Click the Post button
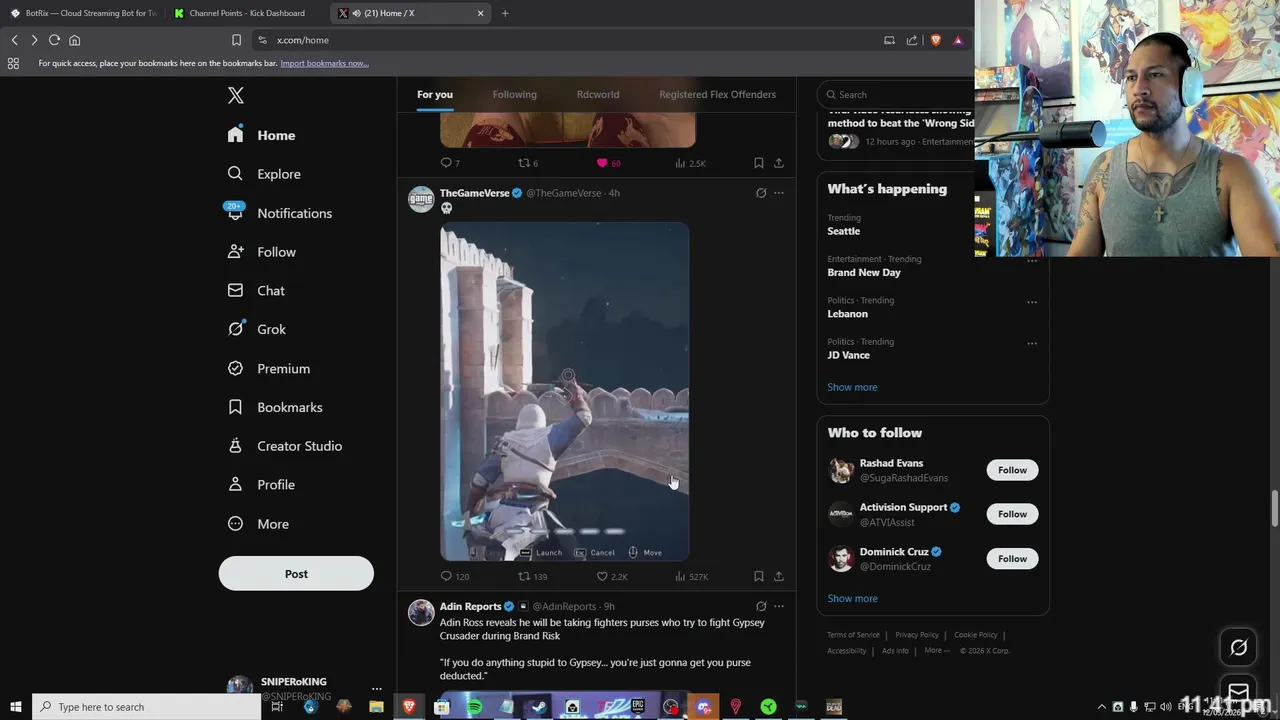The height and width of the screenshot is (720, 1280). (296, 574)
